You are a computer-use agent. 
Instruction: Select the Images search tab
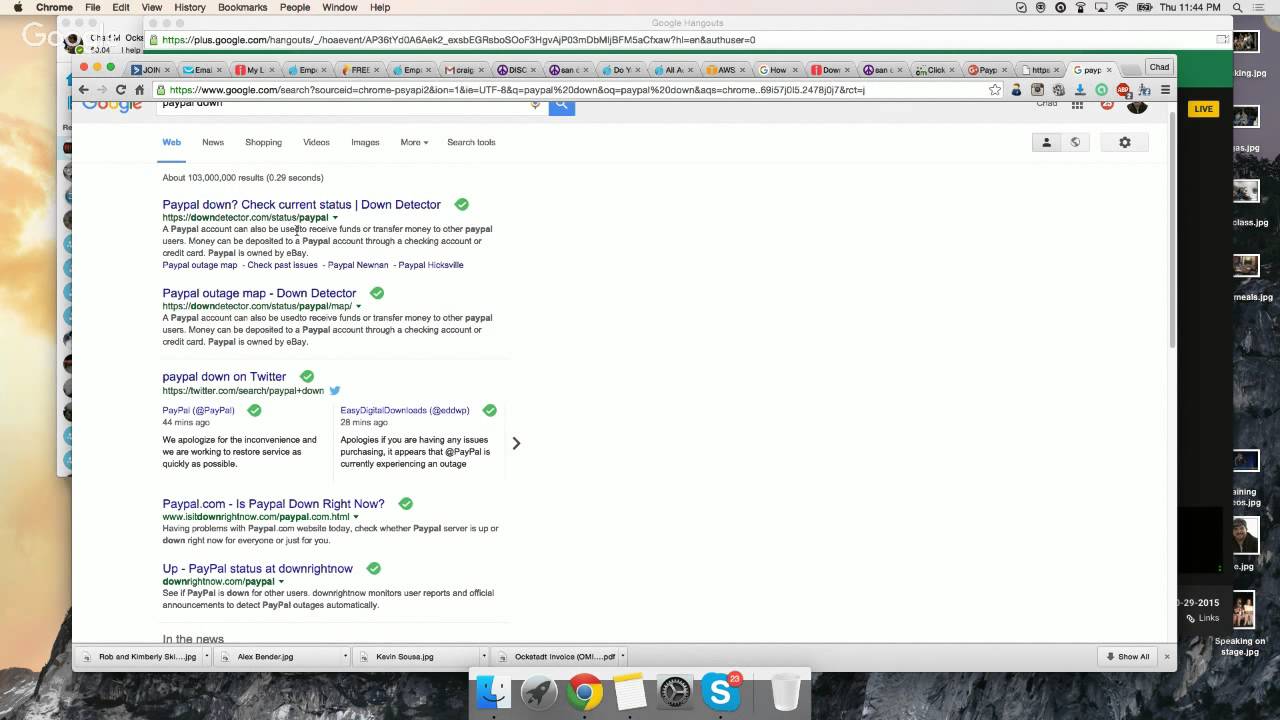365,142
